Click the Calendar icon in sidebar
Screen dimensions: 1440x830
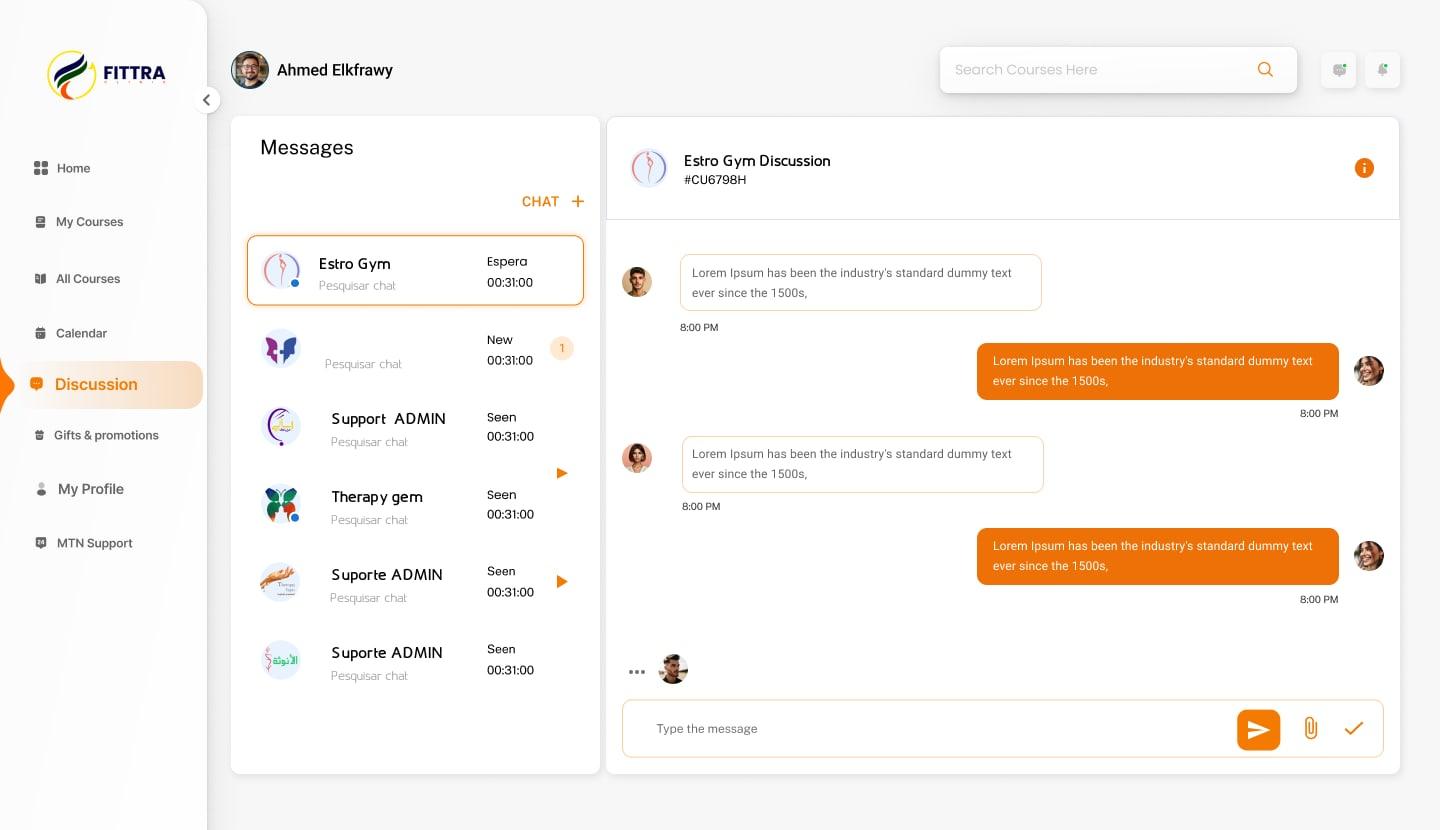(x=40, y=333)
